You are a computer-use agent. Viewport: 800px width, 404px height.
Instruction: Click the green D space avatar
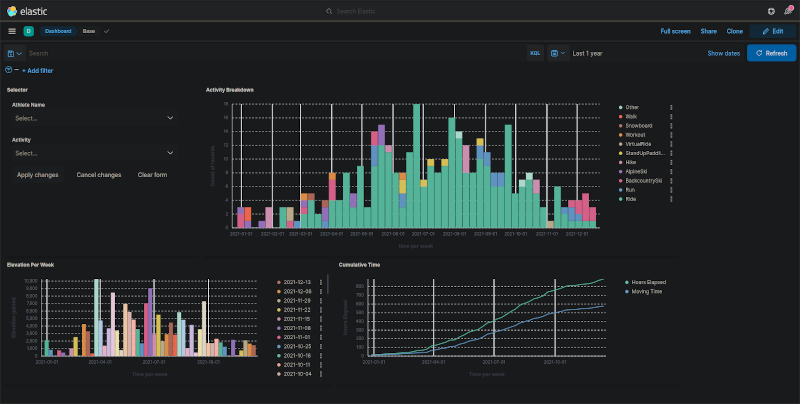point(28,31)
